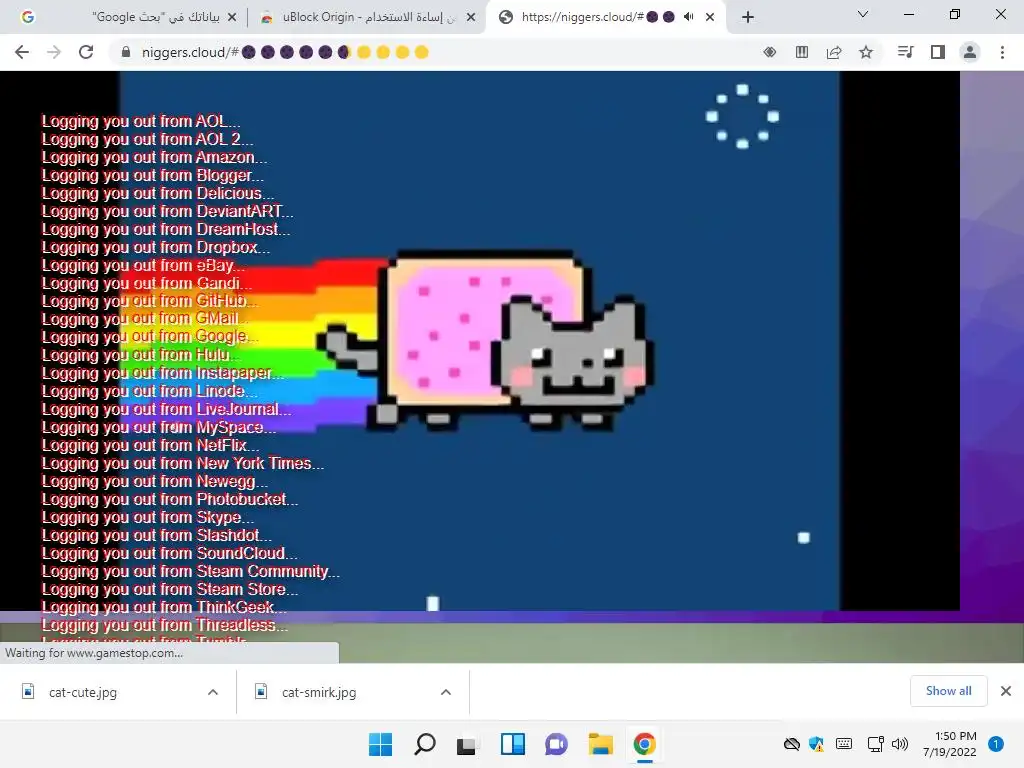Open the volume control in the tray

(x=900, y=744)
